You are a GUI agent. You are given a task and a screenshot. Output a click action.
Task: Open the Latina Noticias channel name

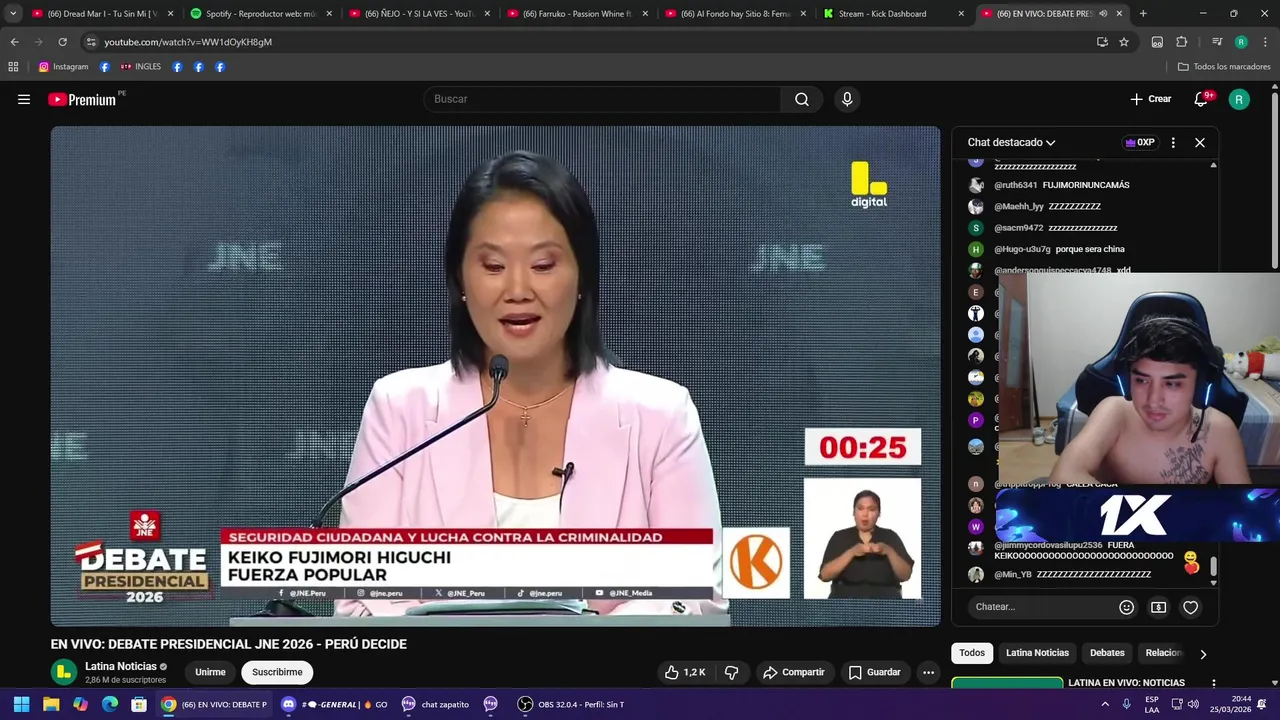pyautogui.click(x=121, y=666)
